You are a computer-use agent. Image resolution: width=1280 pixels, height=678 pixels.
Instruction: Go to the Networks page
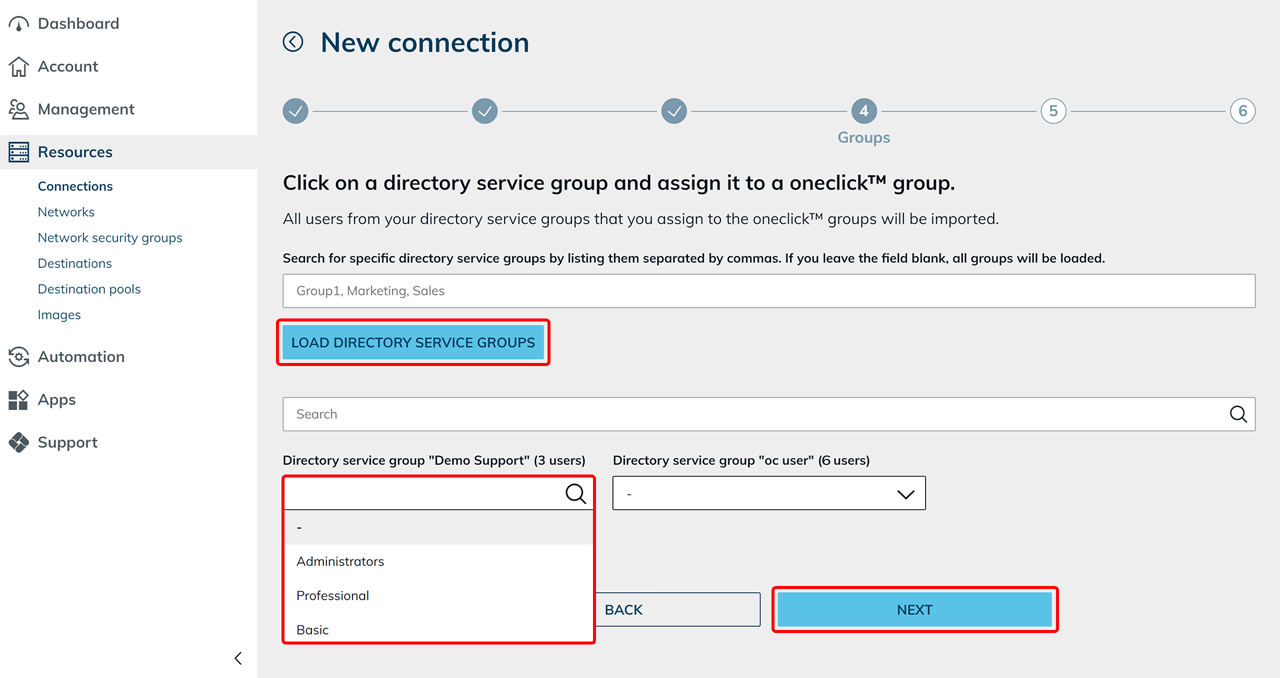click(x=66, y=212)
